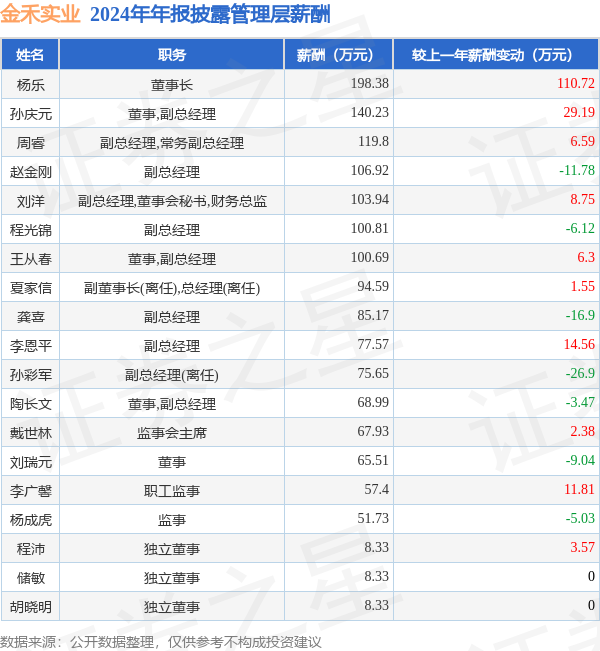Click the change value 11.81

[579, 489]
